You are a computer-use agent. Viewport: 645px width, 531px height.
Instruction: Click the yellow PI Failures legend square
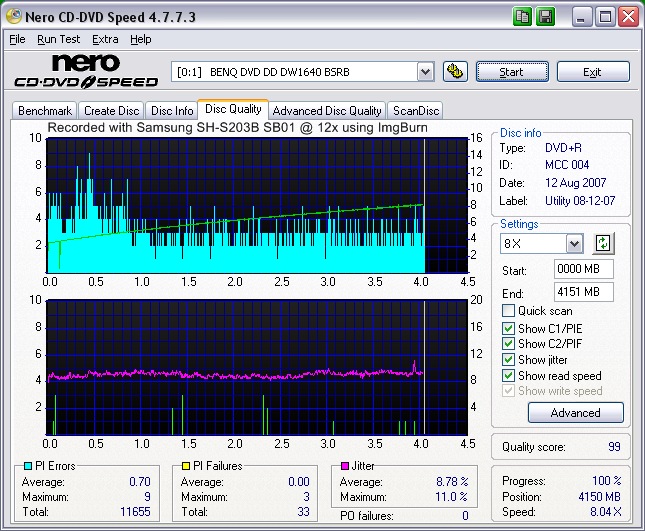tap(185, 466)
